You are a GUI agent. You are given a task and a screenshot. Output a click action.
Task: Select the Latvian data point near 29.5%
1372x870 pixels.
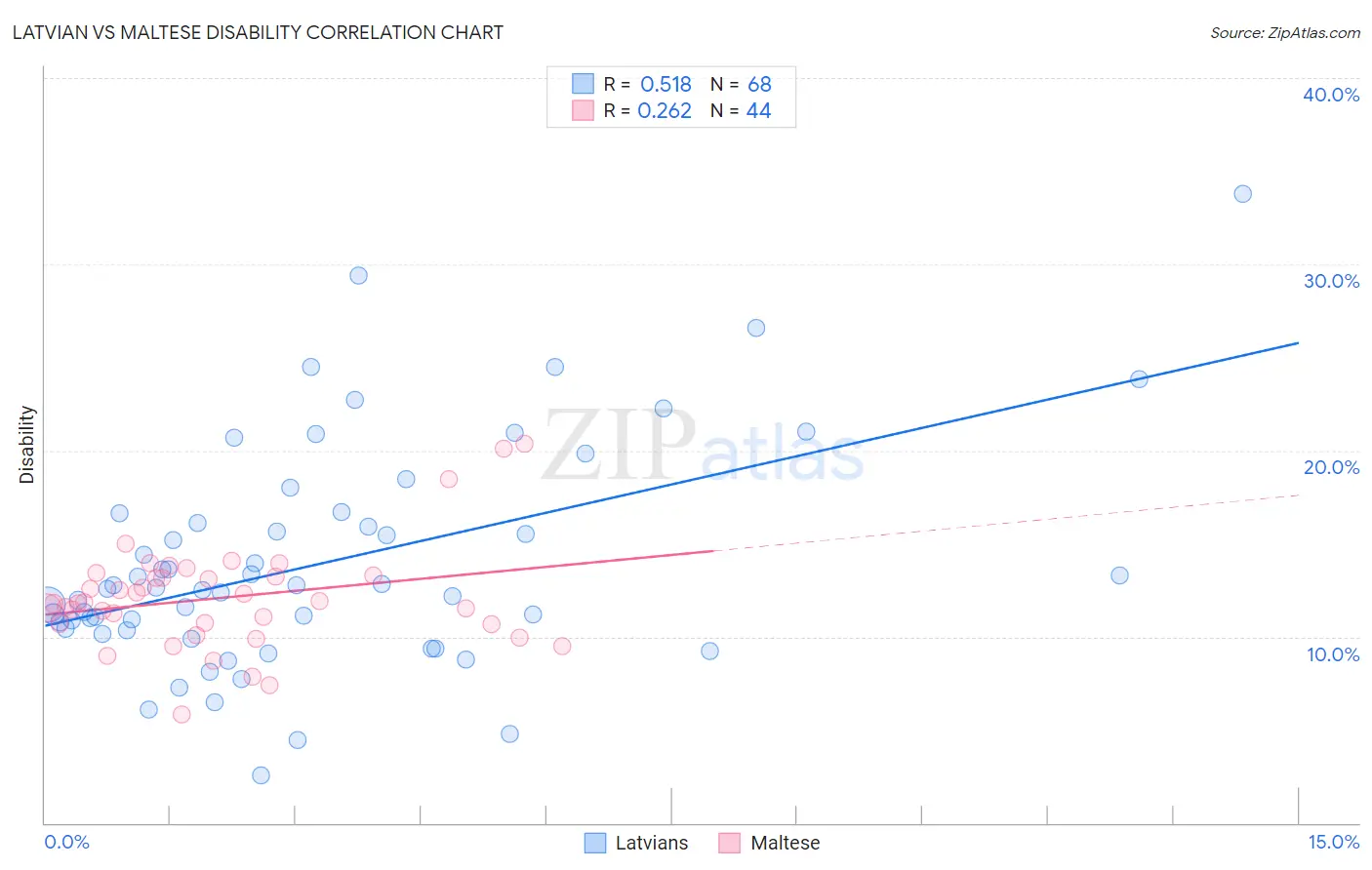tap(358, 276)
